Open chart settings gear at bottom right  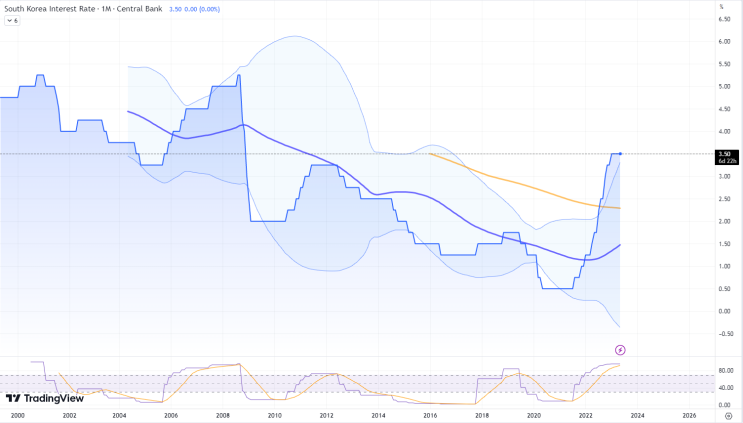pyautogui.click(x=729, y=416)
